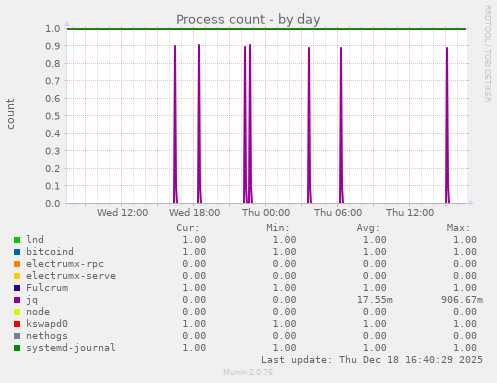Click the nethogs gray legend swatch

coord(17,336)
